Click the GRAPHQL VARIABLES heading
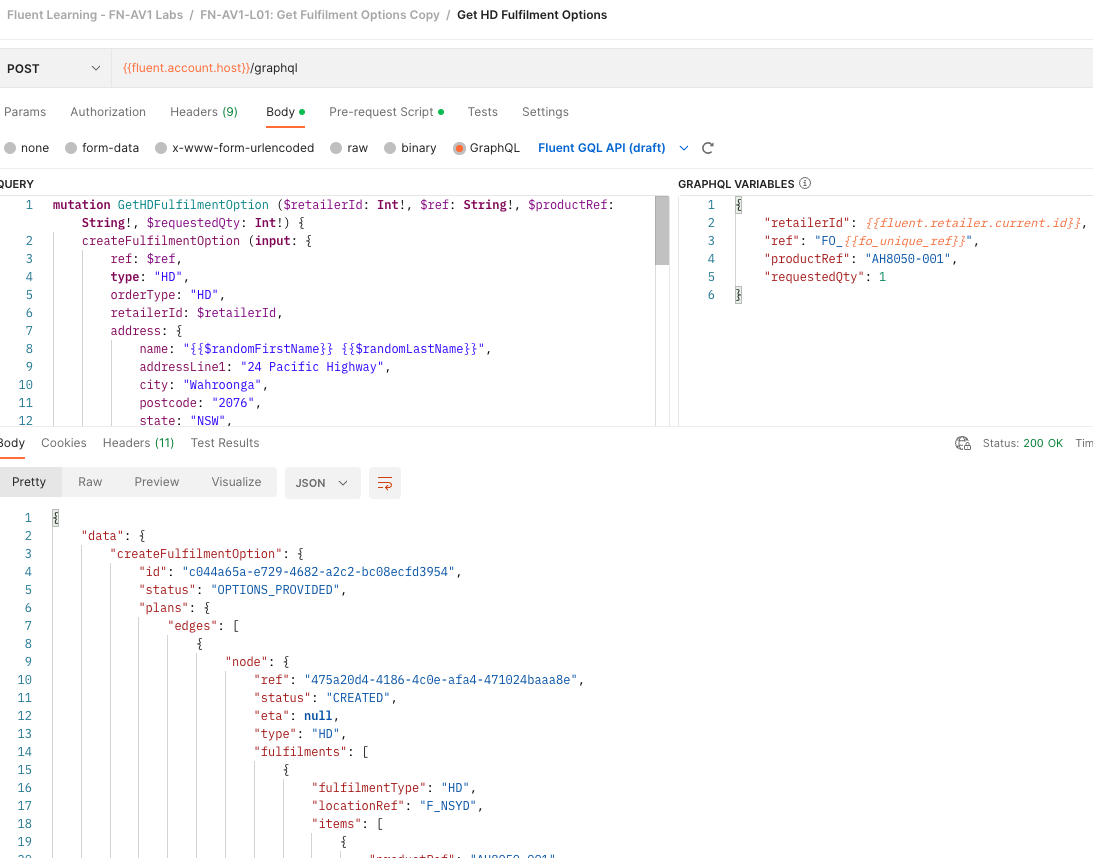Image resolution: width=1093 pixels, height=859 pixels. (736, 184)
